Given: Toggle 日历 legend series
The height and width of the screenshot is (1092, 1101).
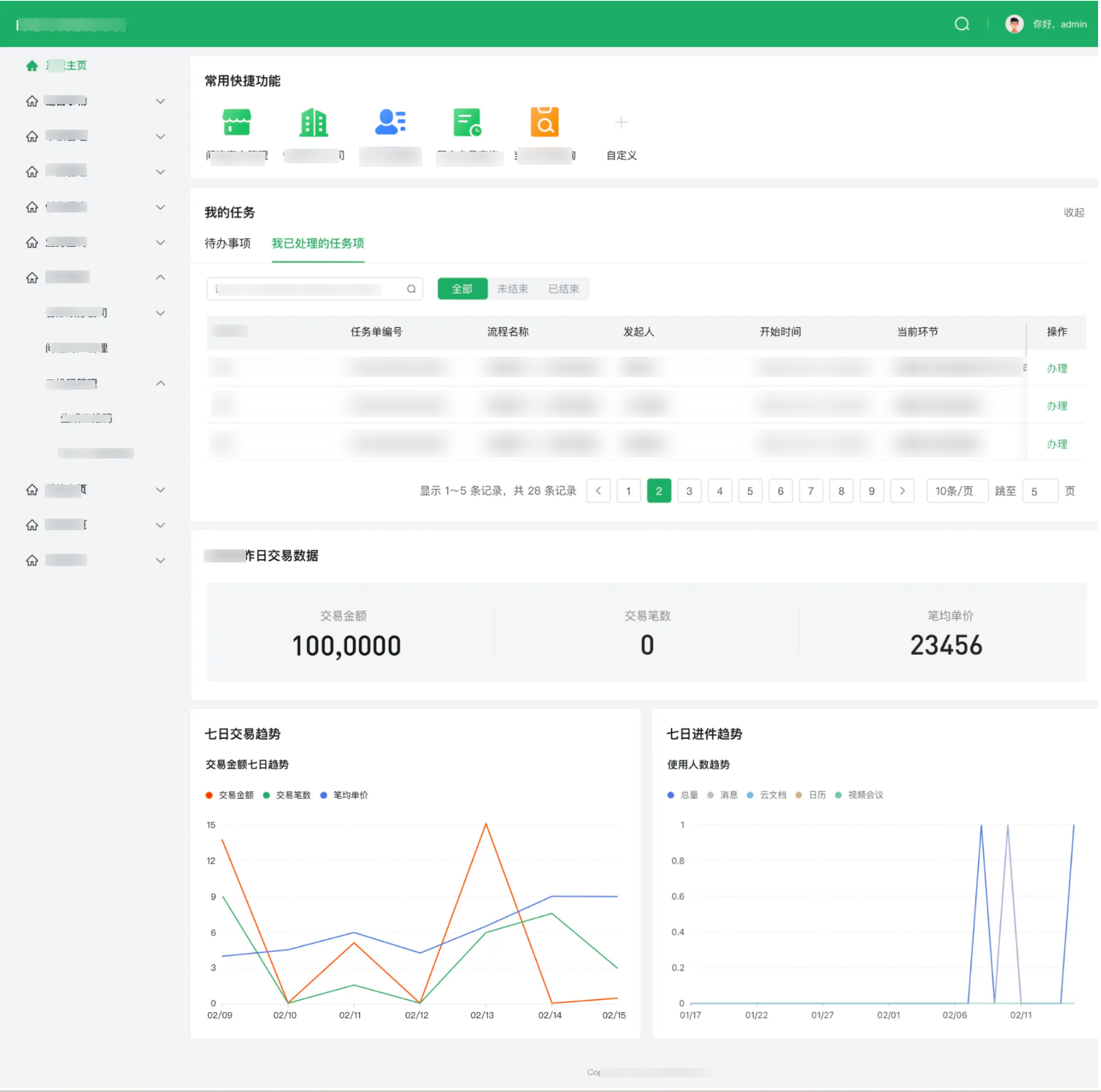Looking at the screenshot, I should [x=811, y=795].
